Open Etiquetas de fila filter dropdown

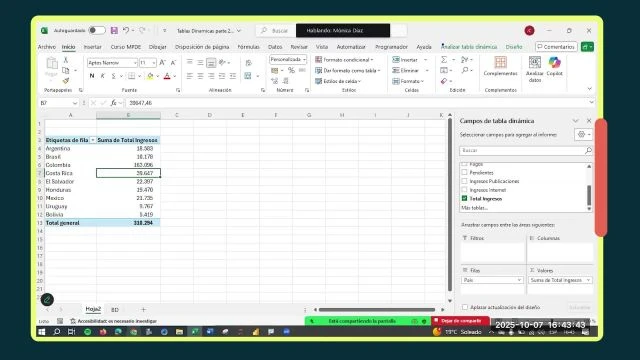point(93,140)
